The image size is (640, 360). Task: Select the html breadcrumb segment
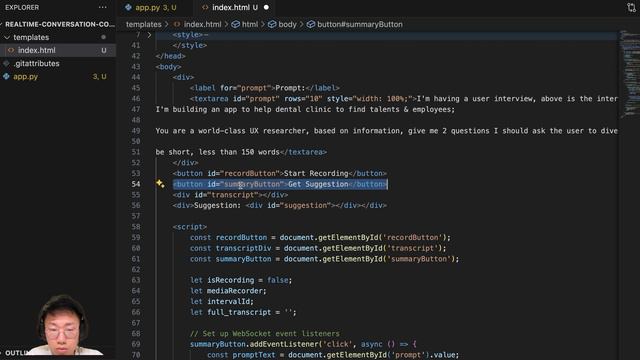coord(250,24)
